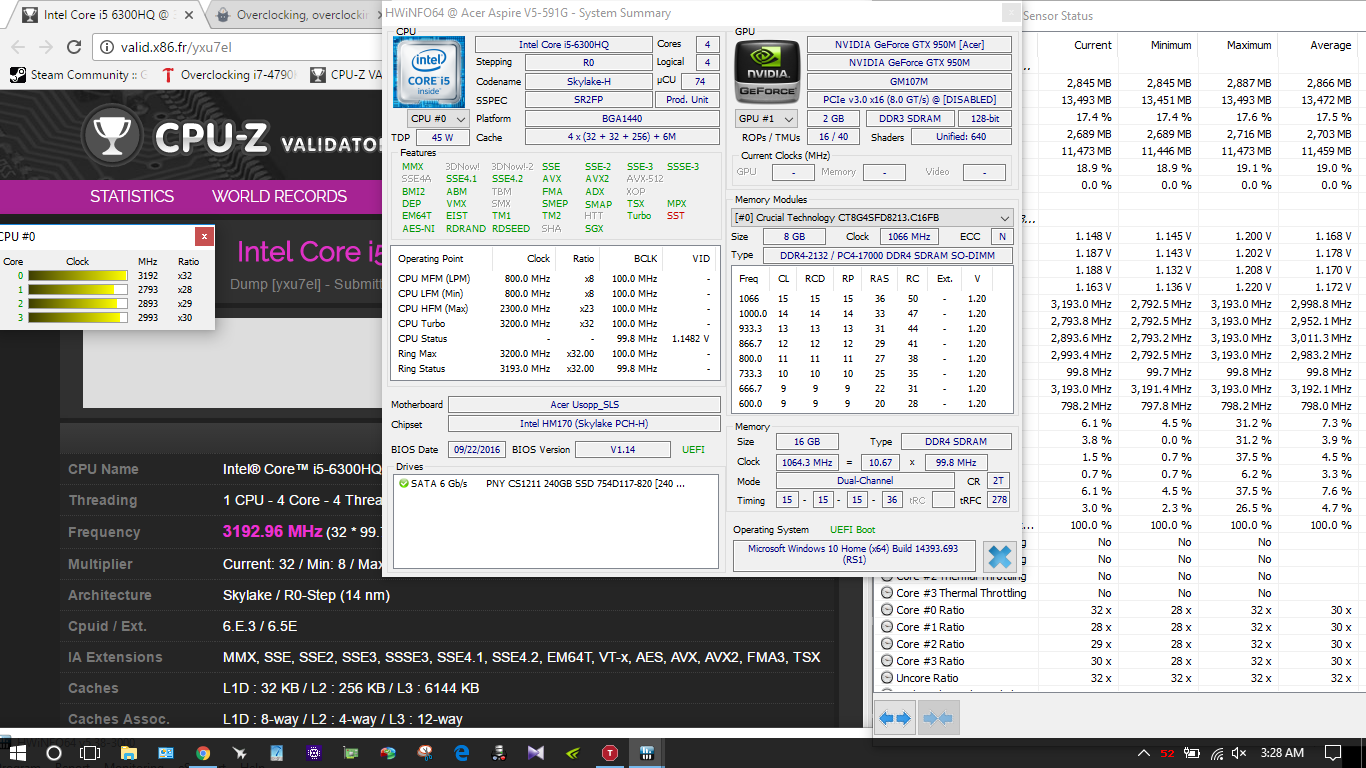This screenshot has width=1366, height=768.
Task: Open the CPU #0 selector dropdown
Action: click(x=438, y=119)
